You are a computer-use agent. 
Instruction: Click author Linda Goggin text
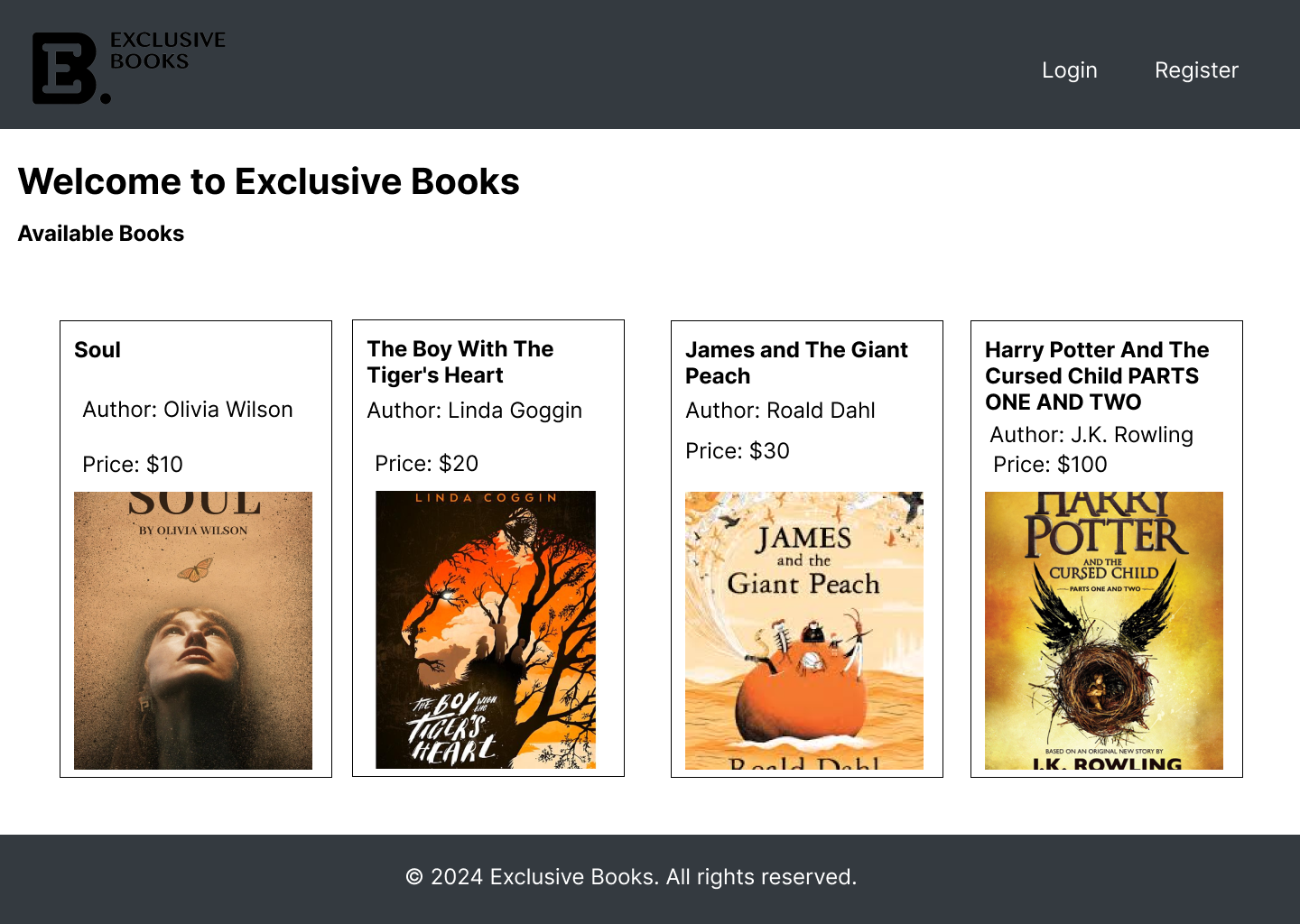475,411
